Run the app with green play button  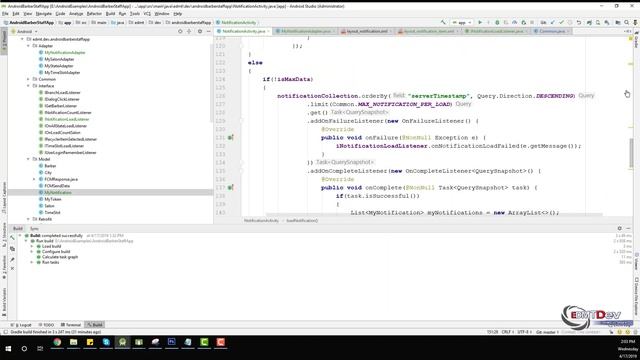(x=480, y=22)
